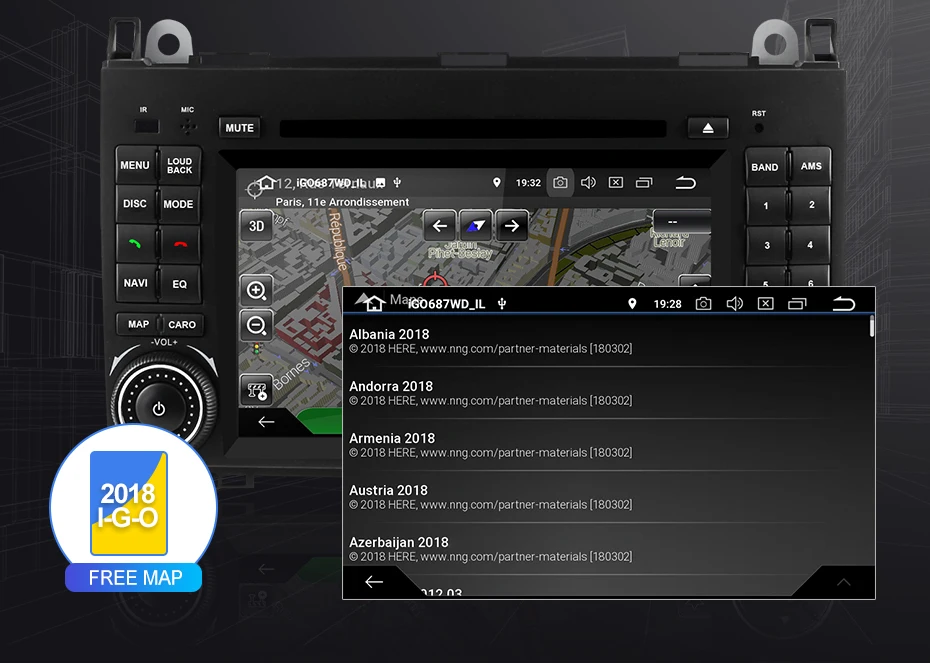Click the Maps list scrollbar
930x664 pixels.
click(872, 327)
